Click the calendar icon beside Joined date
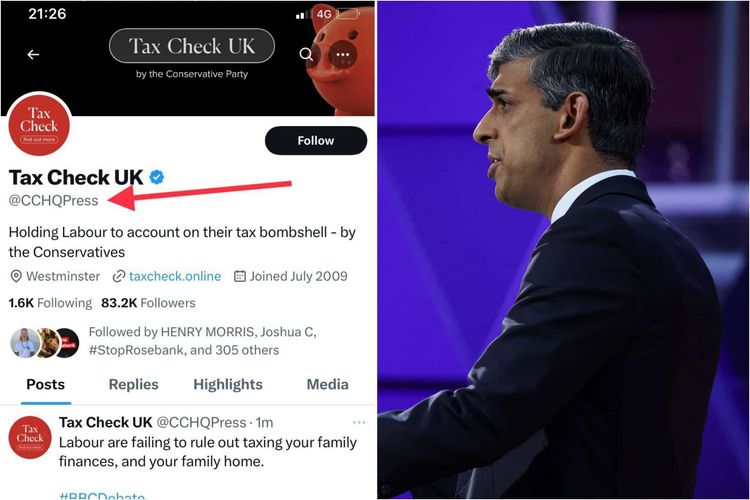This screenshot has width=750, height=500. [240, 276]
